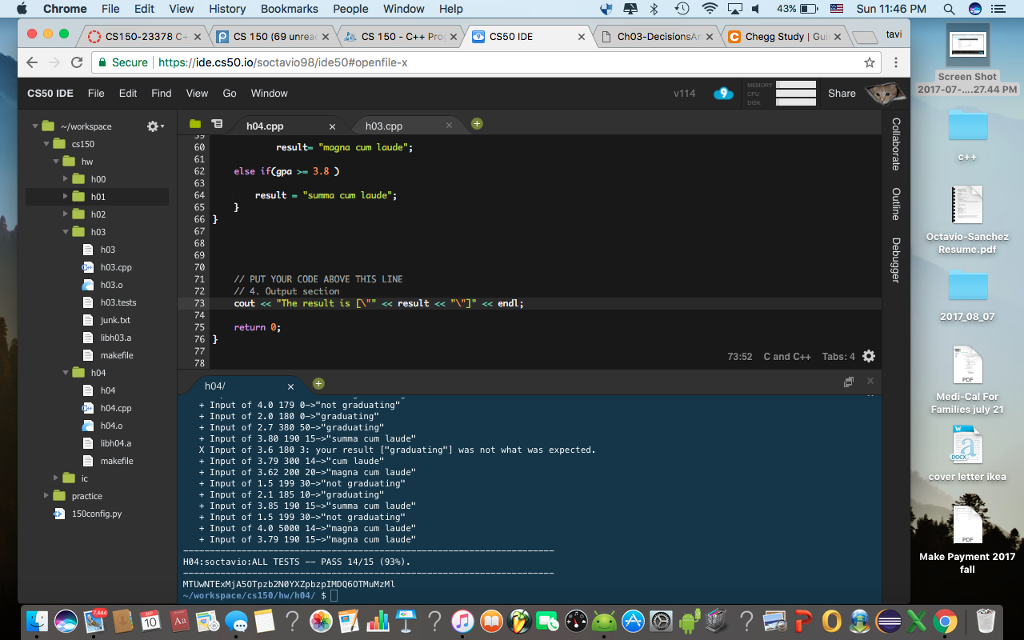This screenshot has width=1024, height=640.
Task: Click the Cloud9 cloud icon
Action: point(723,93)
